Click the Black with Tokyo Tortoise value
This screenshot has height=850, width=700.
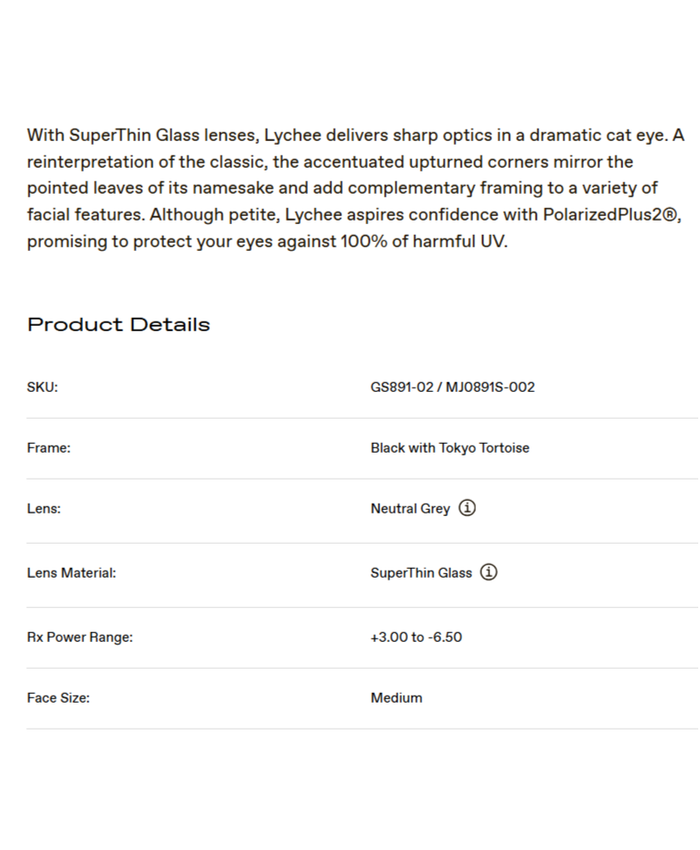click(x=449, y=448)
